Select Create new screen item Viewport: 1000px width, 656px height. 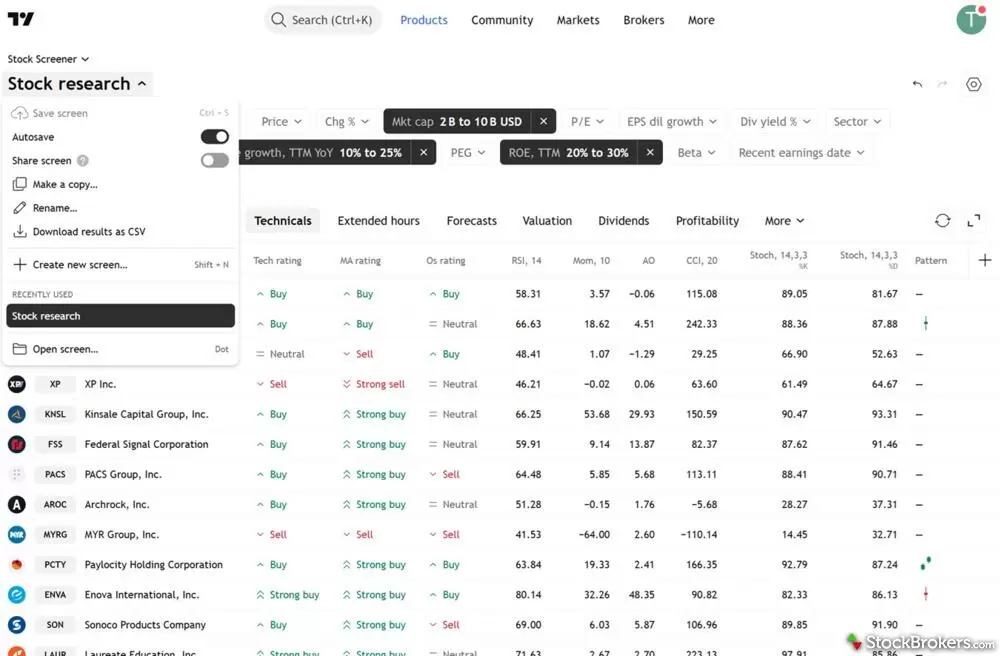[x=121, y=265]
